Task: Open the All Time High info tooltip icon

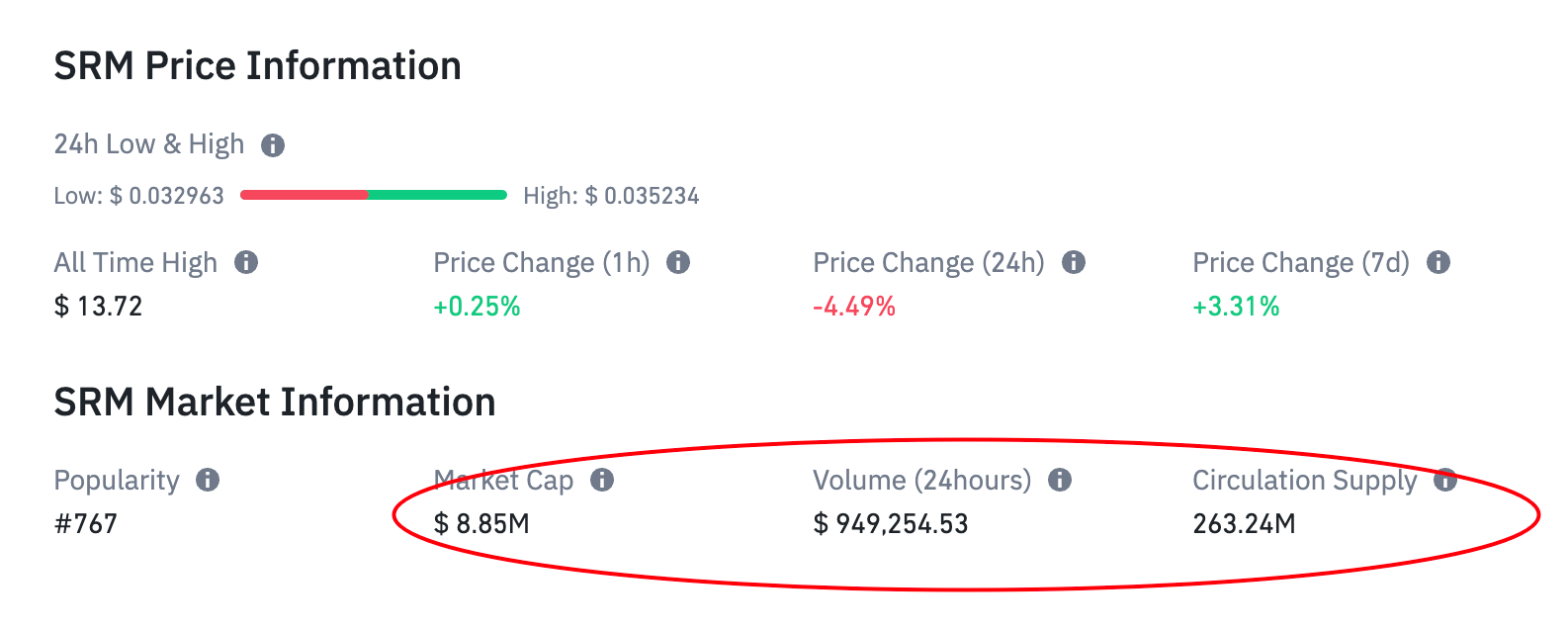Action: (x=246, y=262)
